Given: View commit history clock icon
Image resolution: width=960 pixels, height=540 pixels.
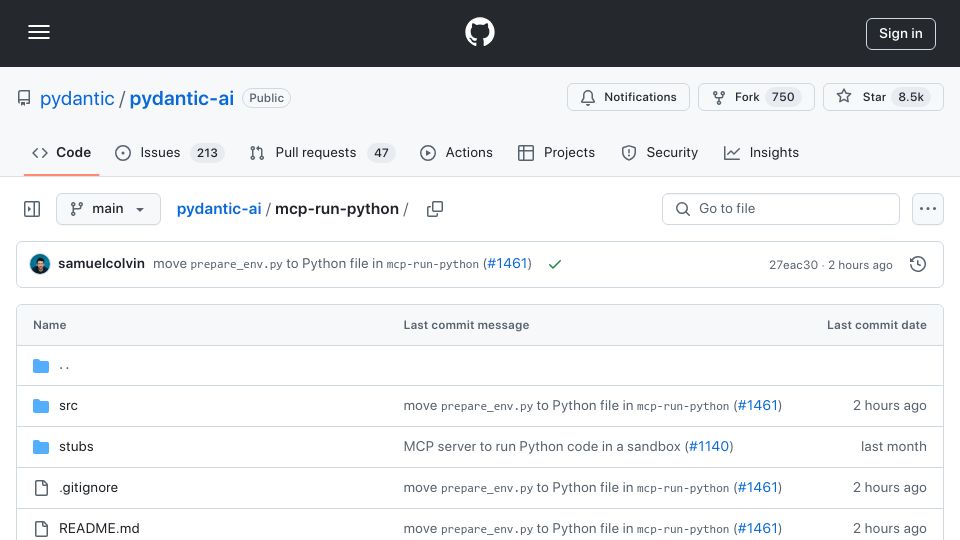Looking at the screenshot, I should point(918,264).
